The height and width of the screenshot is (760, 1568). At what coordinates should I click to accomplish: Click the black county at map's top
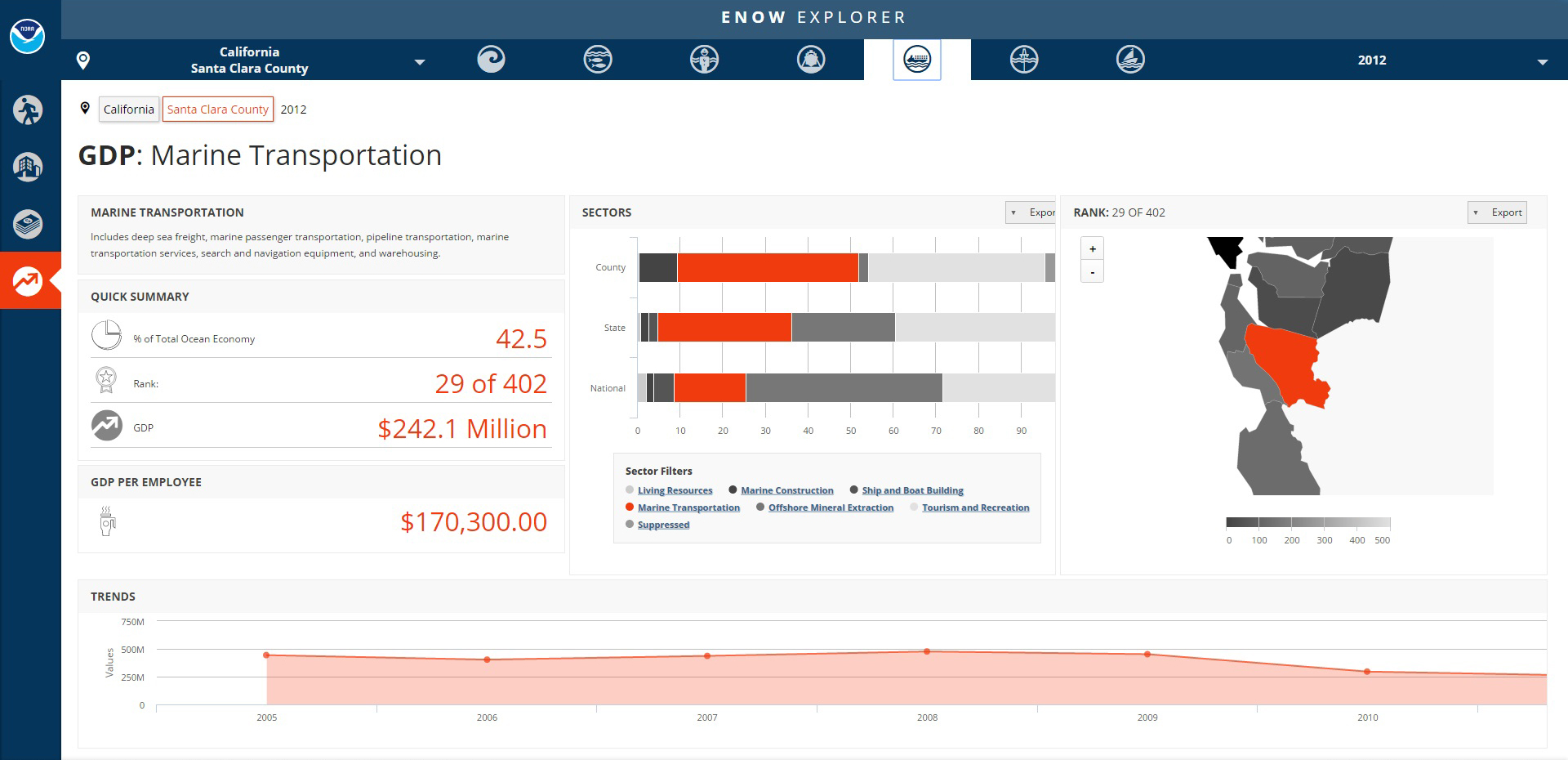pyautogui.click(x=1227, y=250)
